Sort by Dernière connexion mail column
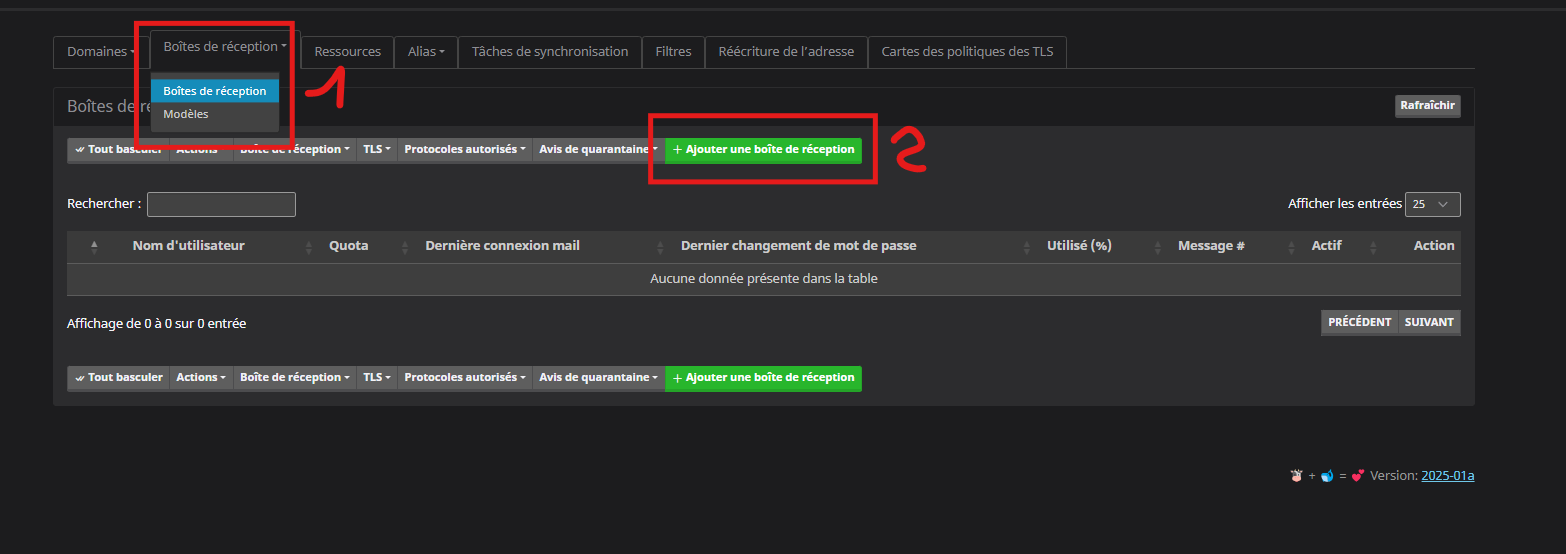This screenshot has width=1566, height=554. 502,246
